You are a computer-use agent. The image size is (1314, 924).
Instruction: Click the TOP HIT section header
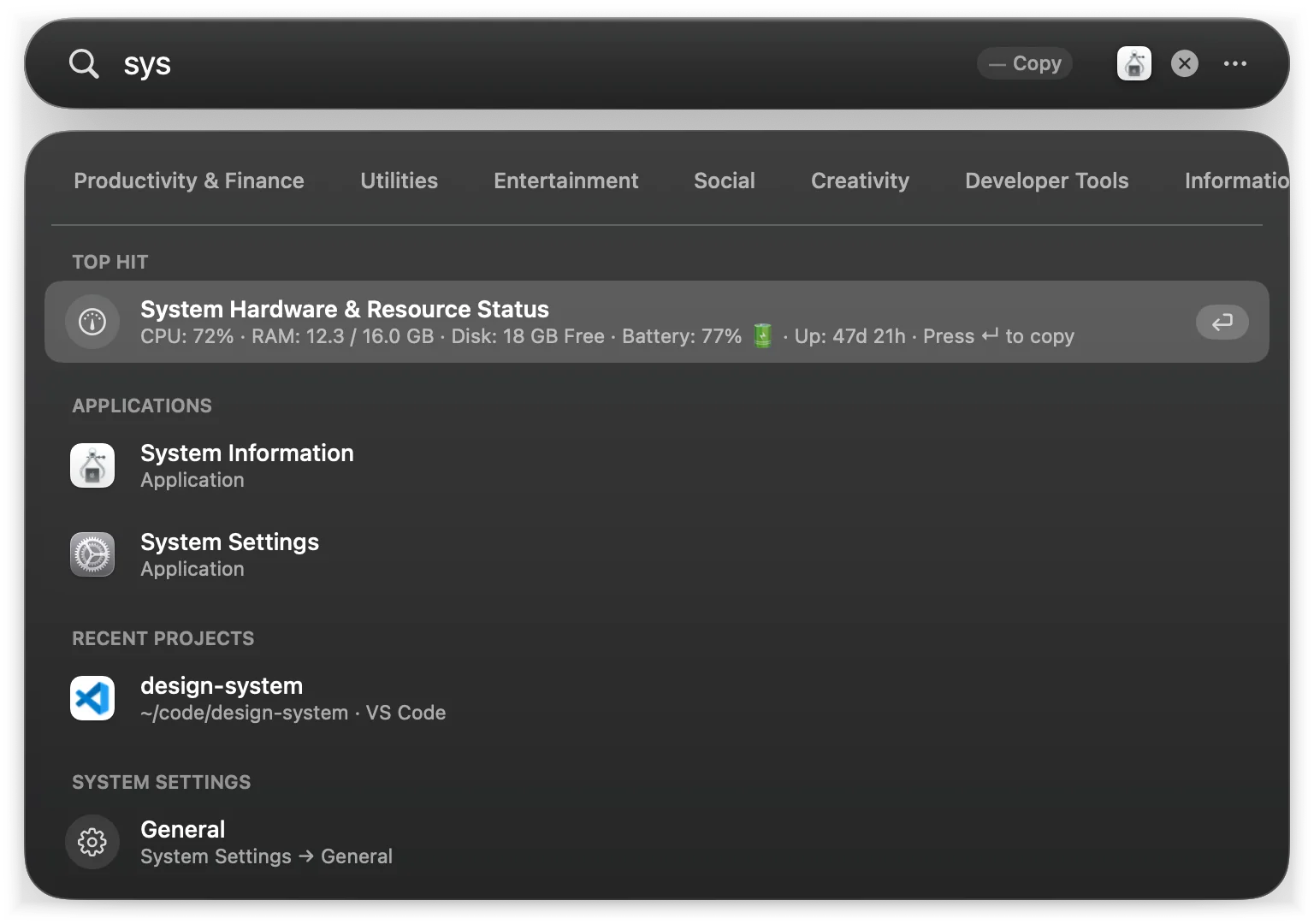tap(110, 262)
